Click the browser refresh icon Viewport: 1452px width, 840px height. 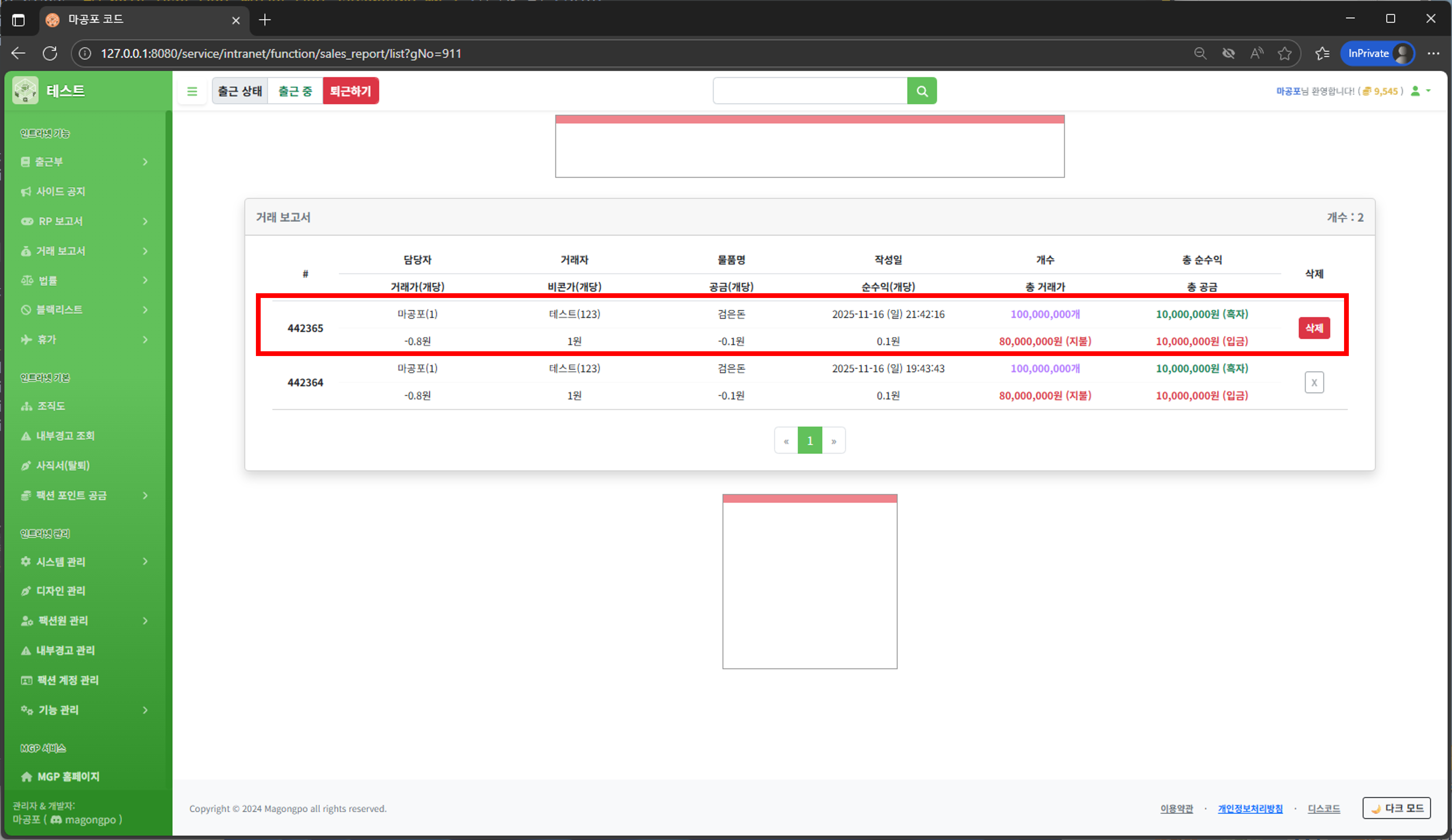point(50,54)
